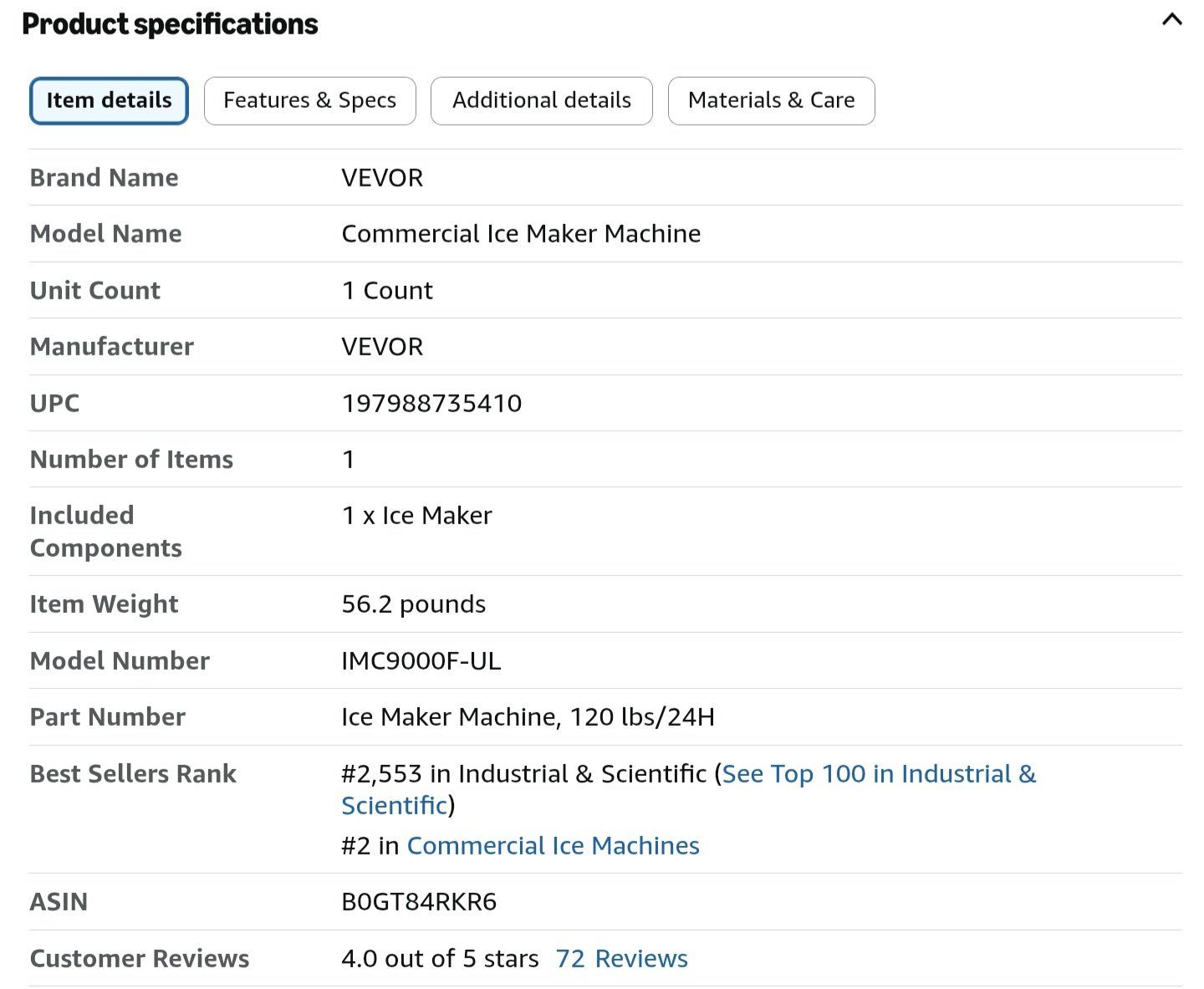Click the UPC label

pyautogui.click(x=54, y=403)
